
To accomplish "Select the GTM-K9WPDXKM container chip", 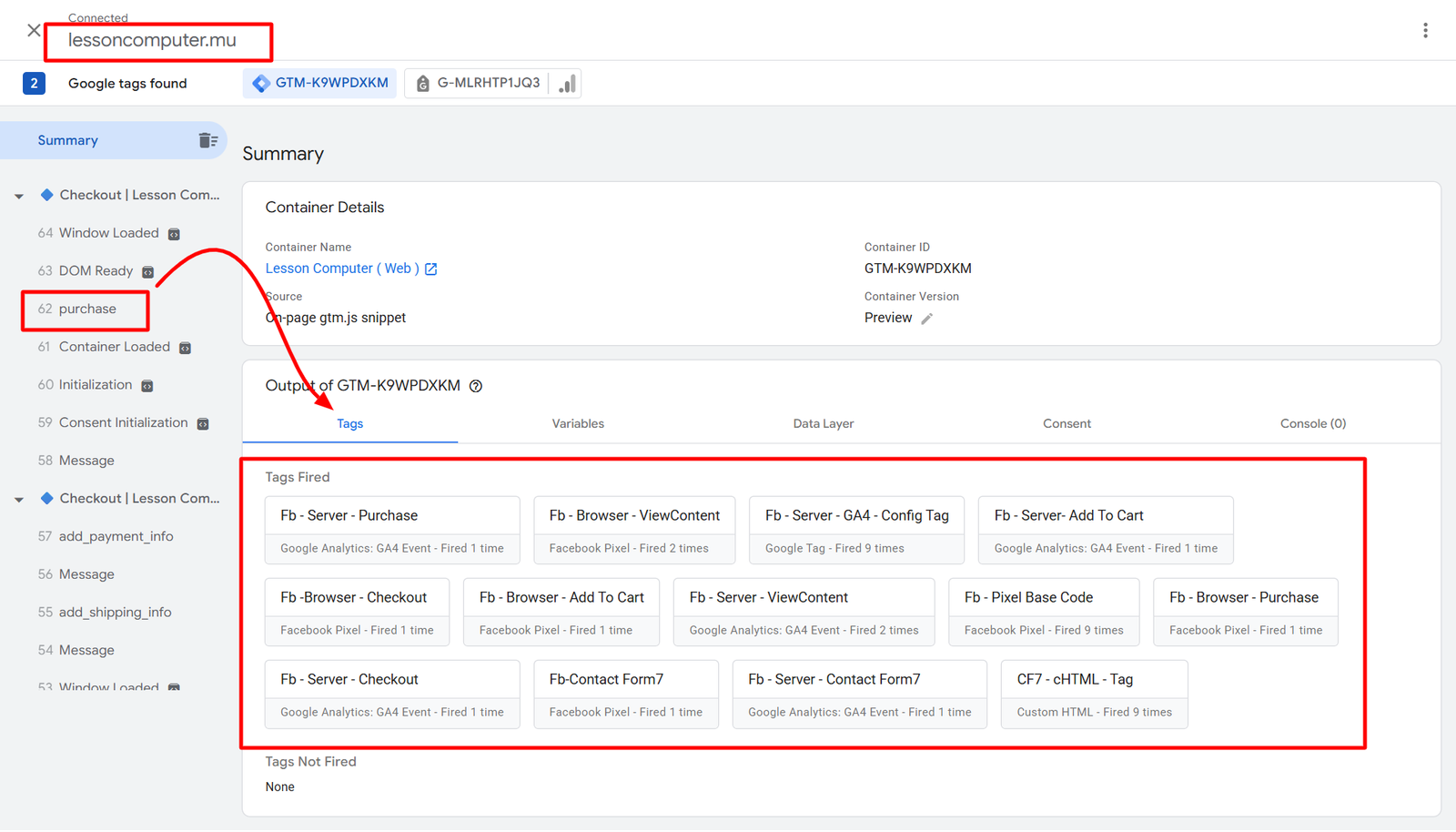I will coord(320,83).
